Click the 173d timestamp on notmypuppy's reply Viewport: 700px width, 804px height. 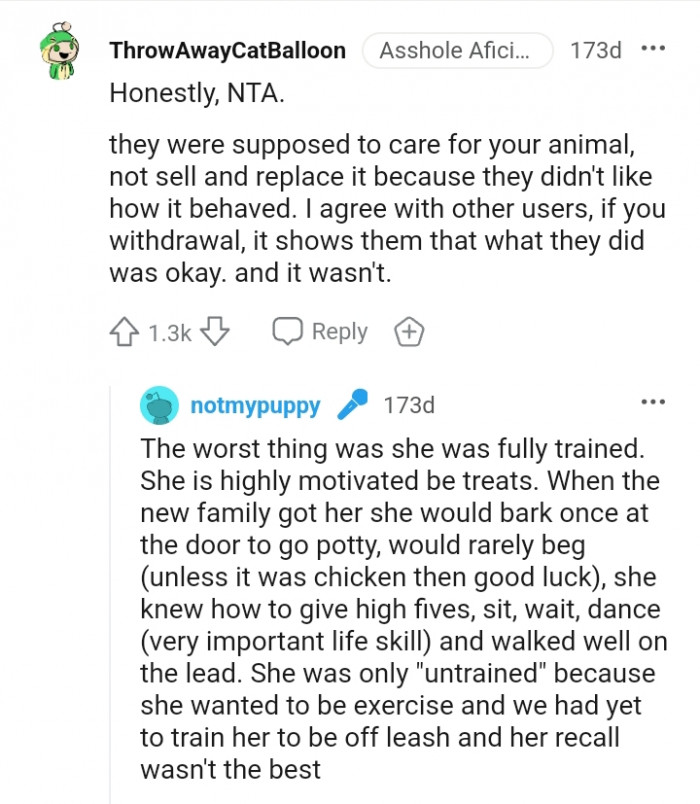click(x=409, y=405)
